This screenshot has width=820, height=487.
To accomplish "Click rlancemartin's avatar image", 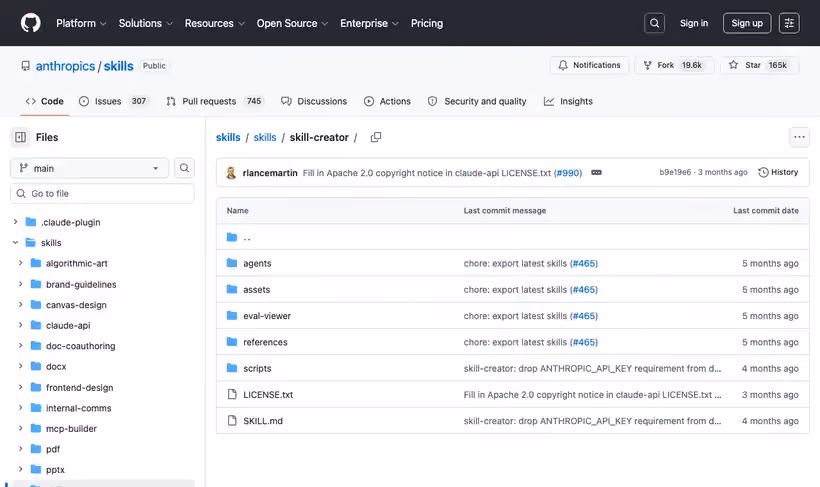I will click(231, 173).
